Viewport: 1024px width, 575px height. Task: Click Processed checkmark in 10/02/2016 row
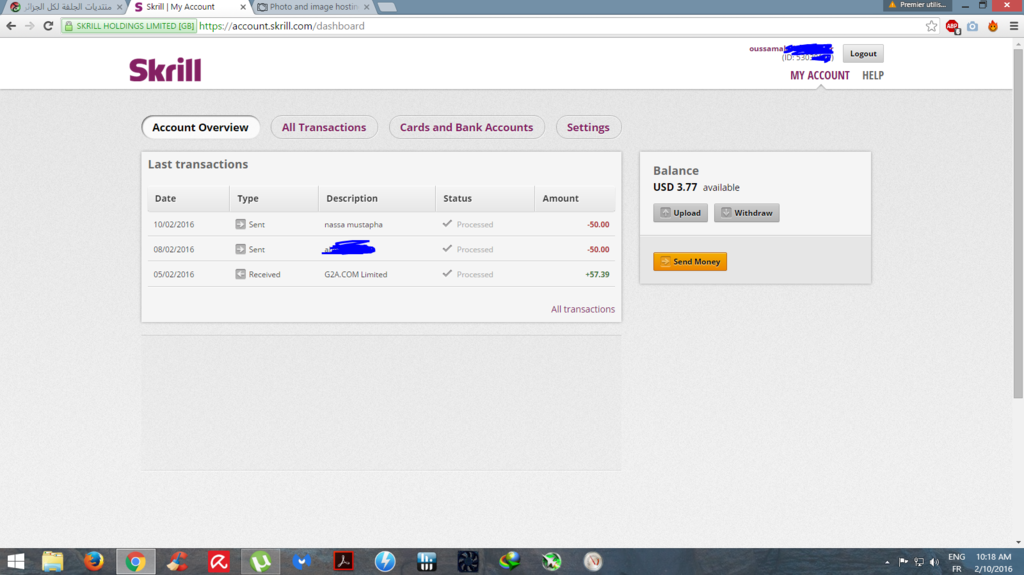point(447,223)
